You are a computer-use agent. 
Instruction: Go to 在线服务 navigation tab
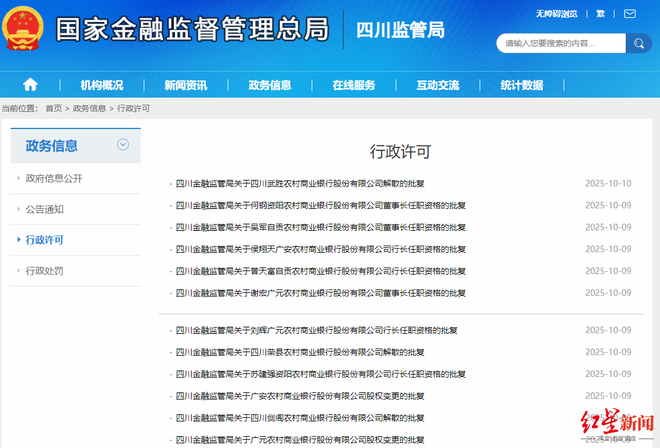click(354, 85)
